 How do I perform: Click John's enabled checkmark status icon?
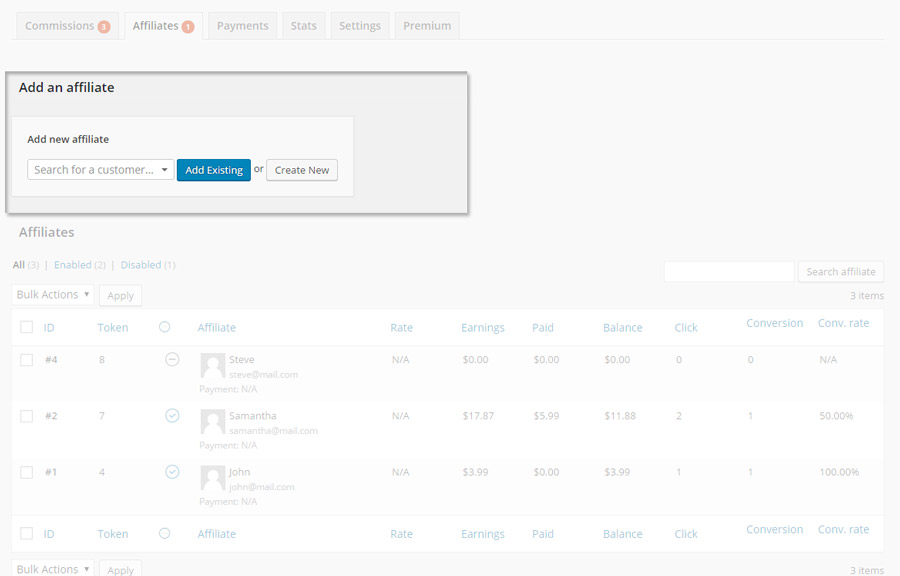(172, 471)
